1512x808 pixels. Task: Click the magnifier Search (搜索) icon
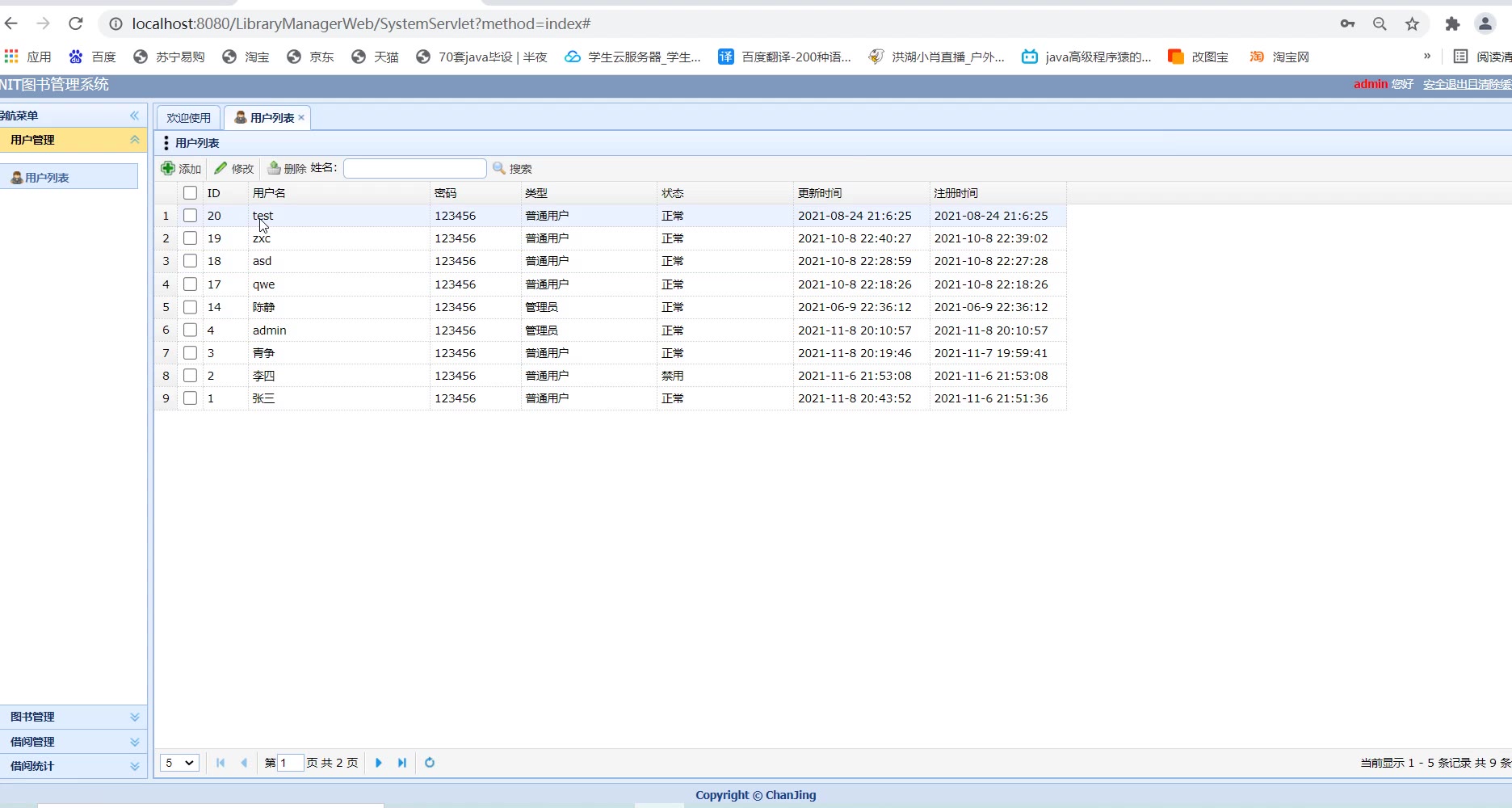click(x=499, y=168)
